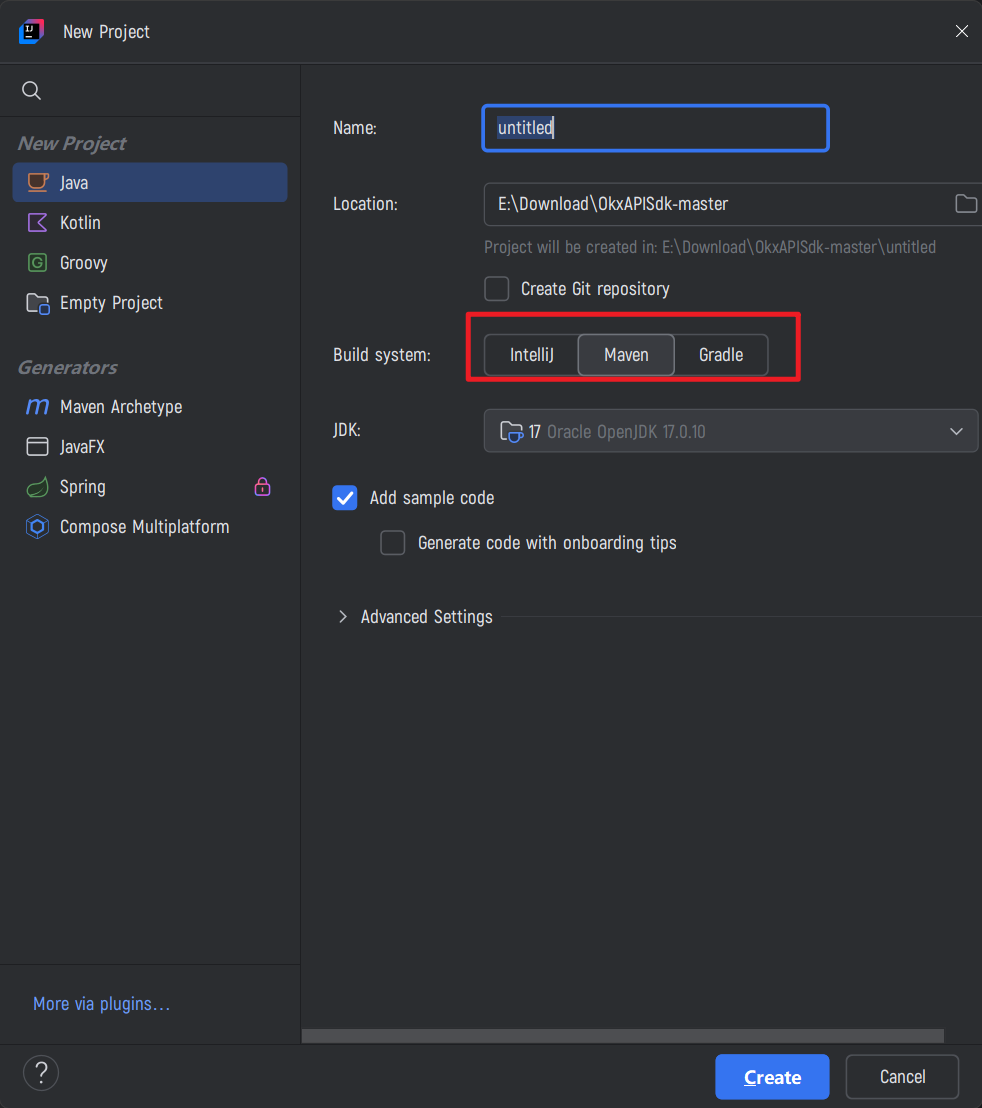Uncheck Add sample code checkbox
This screenshot has height=1108, width=982.
pos(345,497)
